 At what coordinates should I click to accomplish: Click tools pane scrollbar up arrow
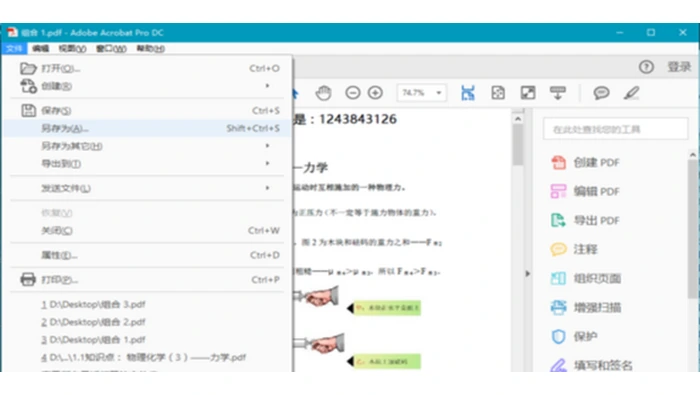pyautogui.click(x=693, y=155)
